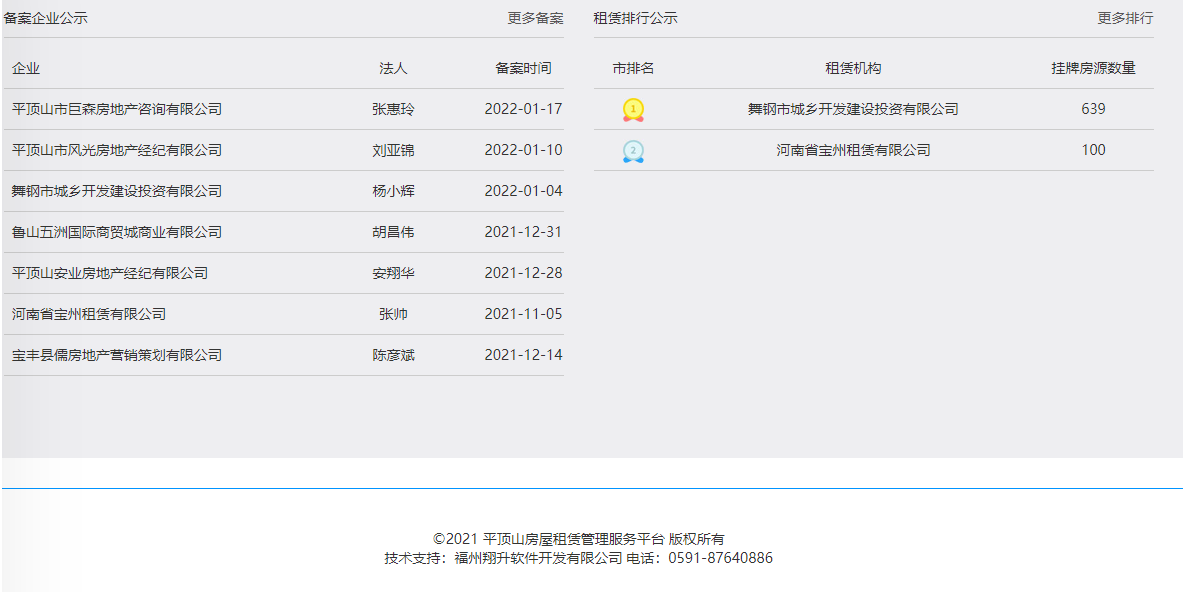1183x592 pixels.
Task: Open the 更多备案 link
Action: pyautogui.click(x=535, y=18)
